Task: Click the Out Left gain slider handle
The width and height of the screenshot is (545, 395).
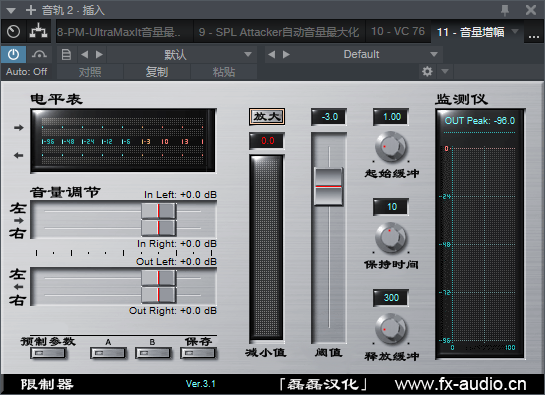Action: coord(159,278)
